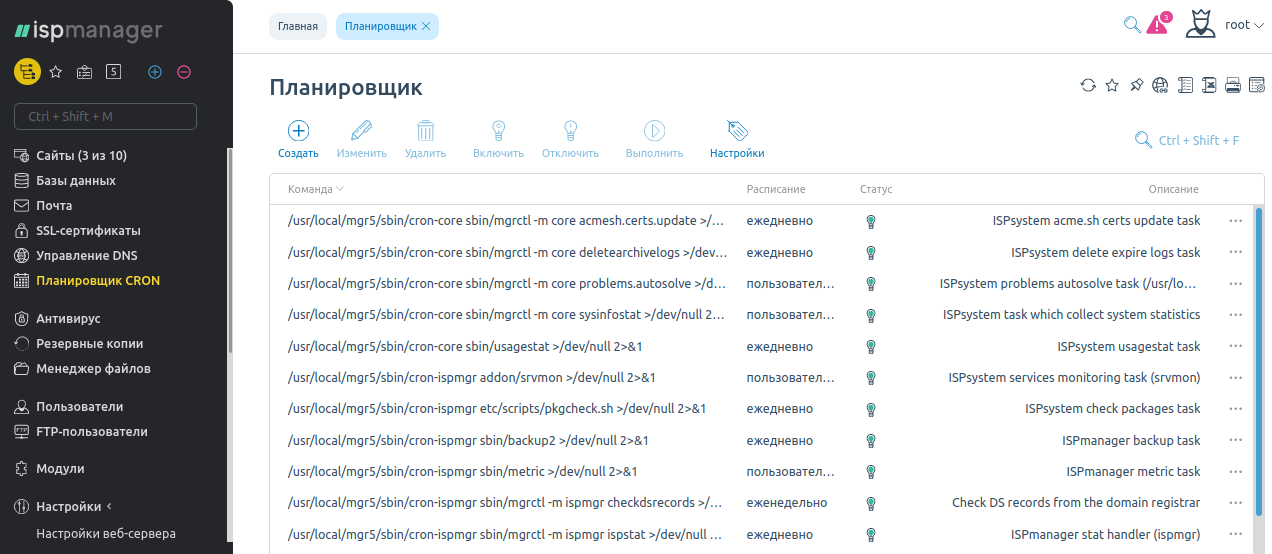Open favorites star in the sidebar
This screenshot has height=554, width=1272.
[56, 72]
